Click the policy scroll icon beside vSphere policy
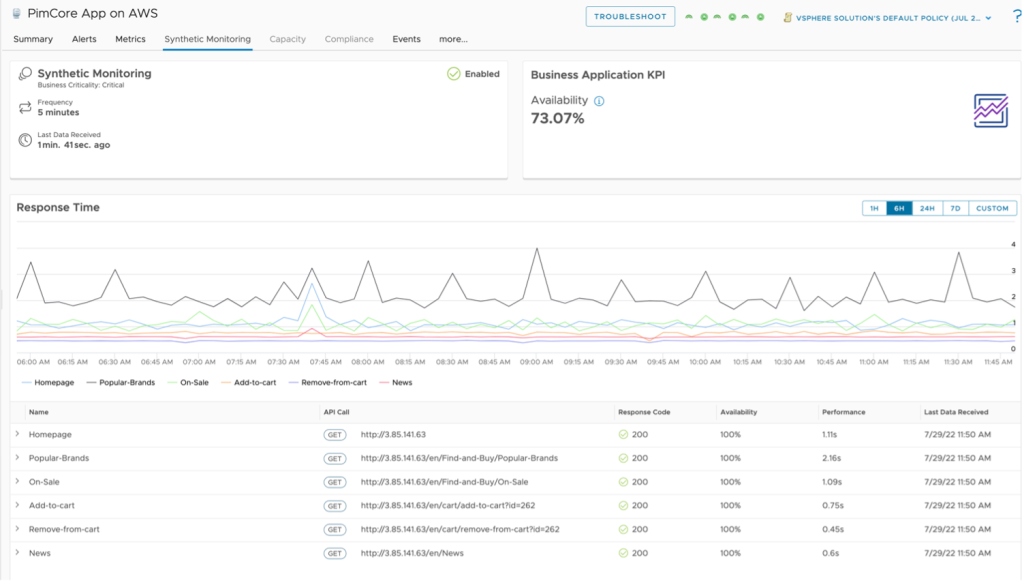The width and height of the screenshot is (1024, 583). 788,18
